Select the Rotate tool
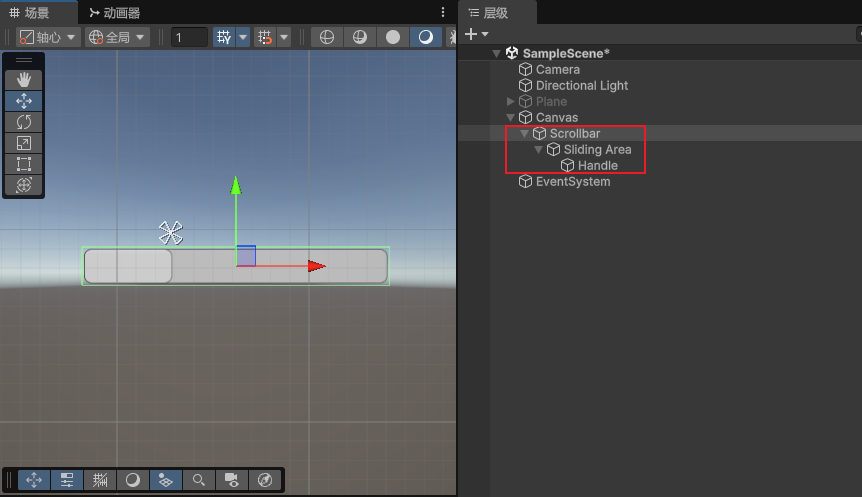This screenshot has height=497, width=862. (24, 122)
